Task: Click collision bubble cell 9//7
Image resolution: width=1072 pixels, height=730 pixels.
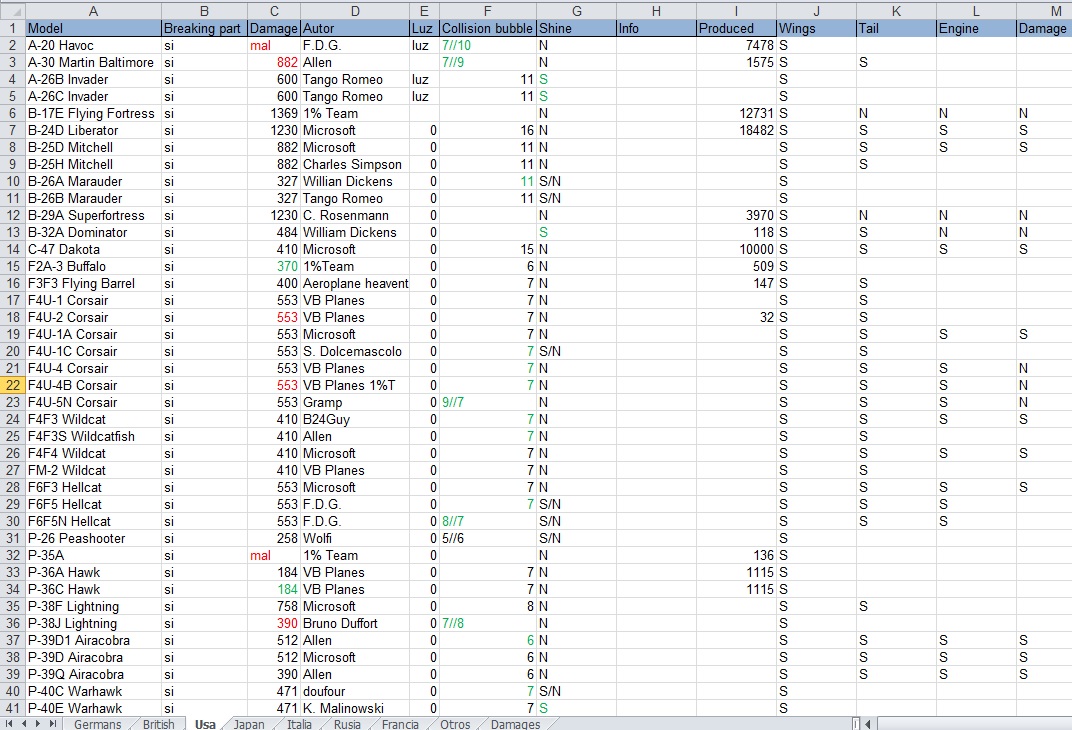Action: tap(487, 403)
